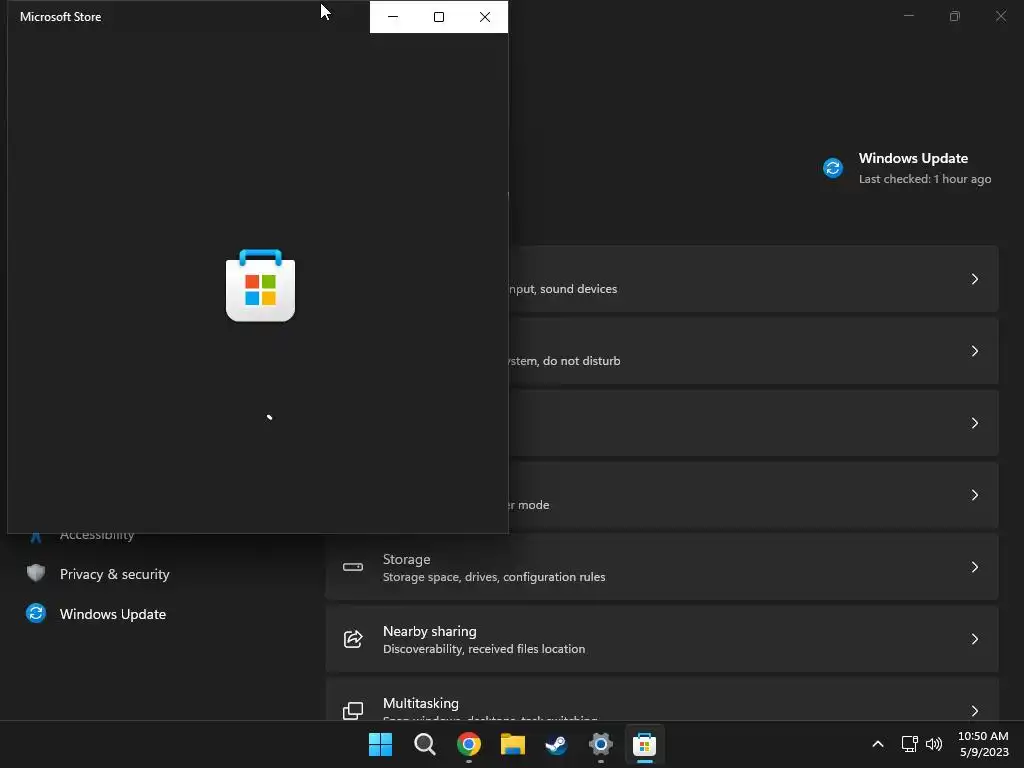Screen dimensions: 1024x768
Task: Click the Storage row chevron arrow
Action: pyautogui.click(x=974, y=567)
